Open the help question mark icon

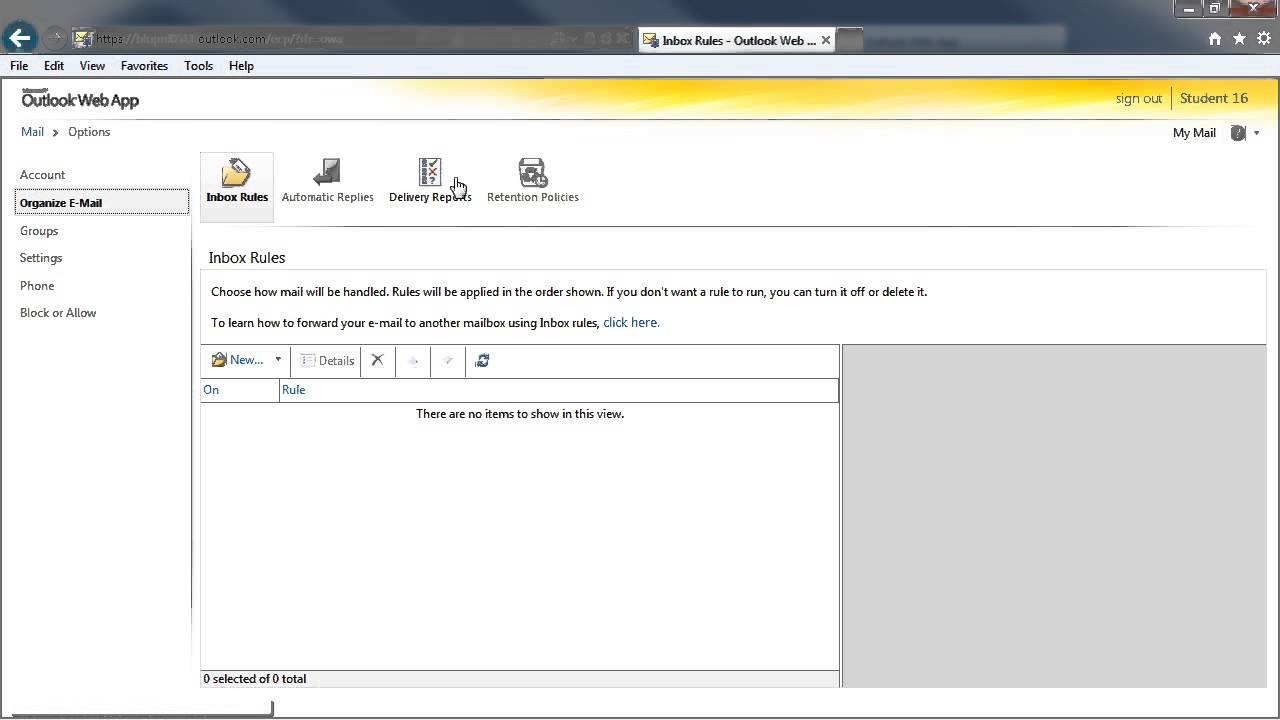tap(1238, 133)
